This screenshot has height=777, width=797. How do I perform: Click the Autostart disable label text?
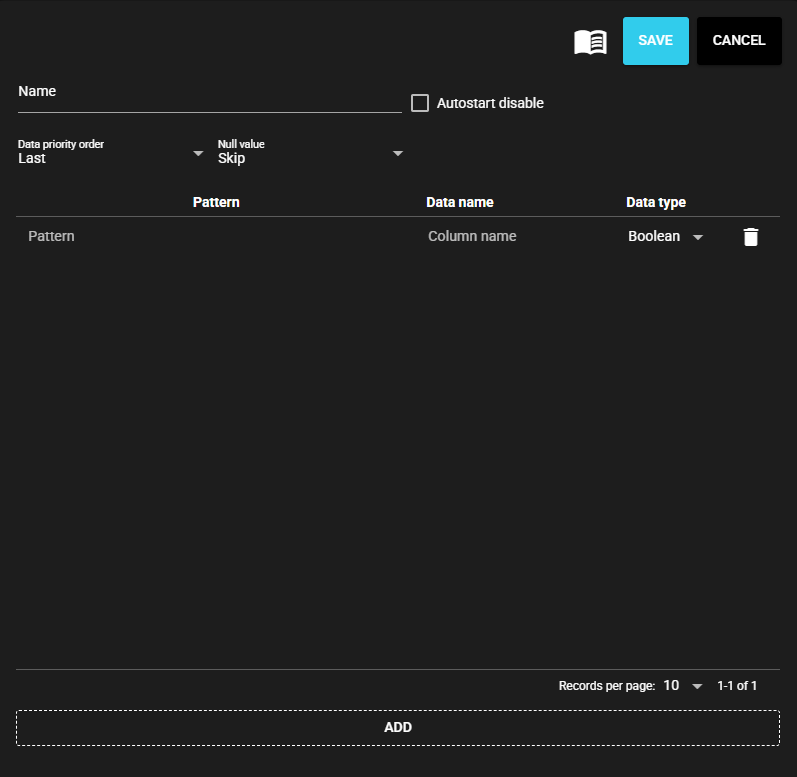coord(490,103)
